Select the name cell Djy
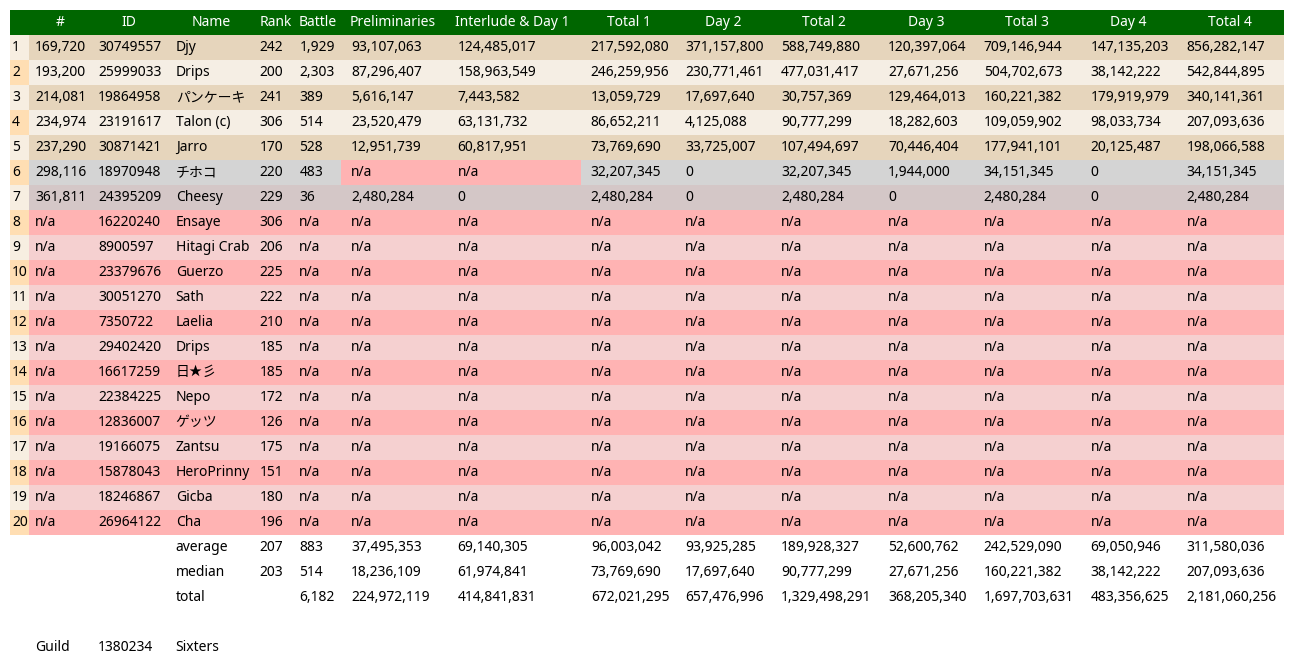 [186, 46]
